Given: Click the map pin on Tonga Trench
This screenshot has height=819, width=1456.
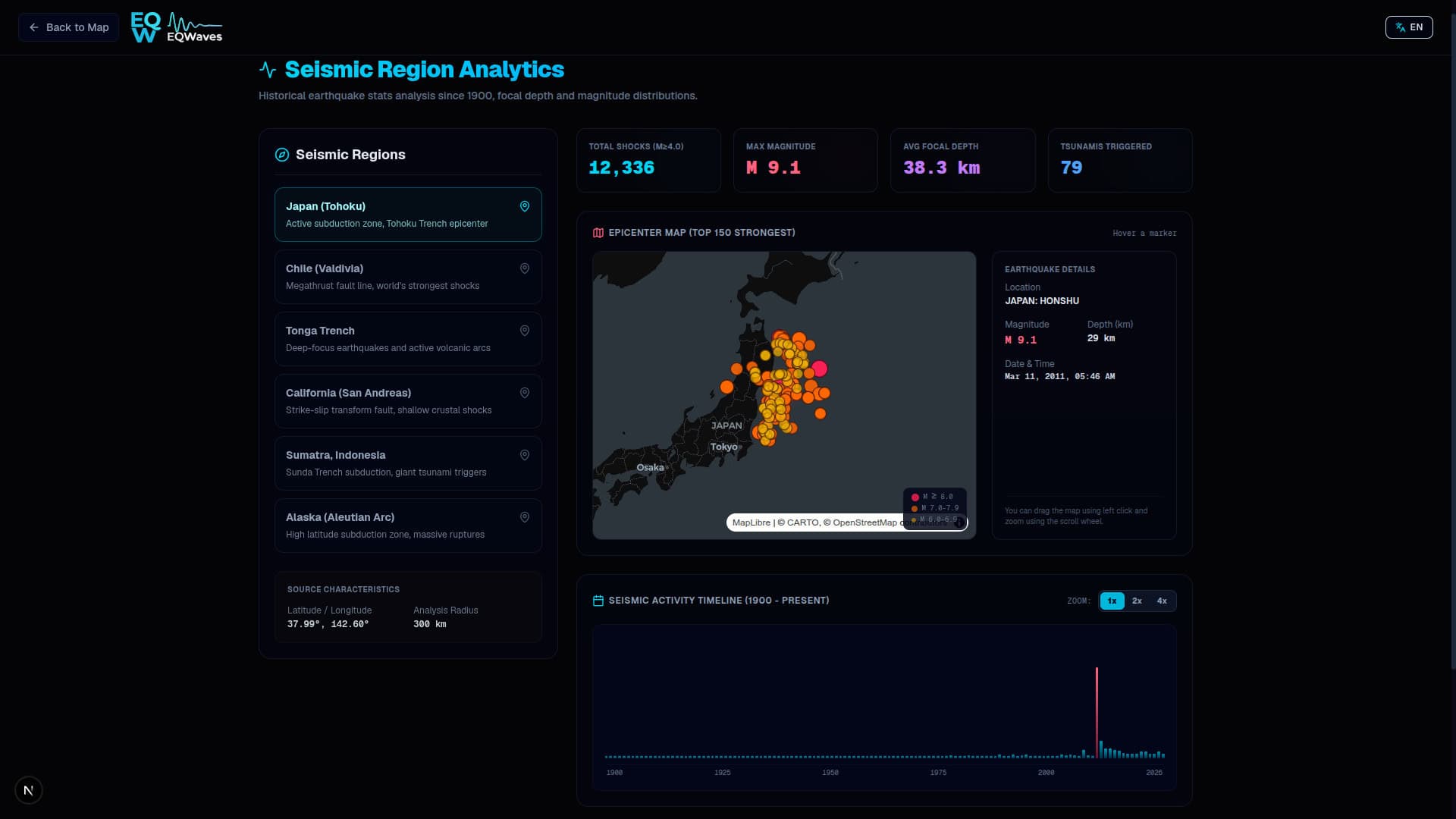Looking at the screenshot, I should (524, 331).
